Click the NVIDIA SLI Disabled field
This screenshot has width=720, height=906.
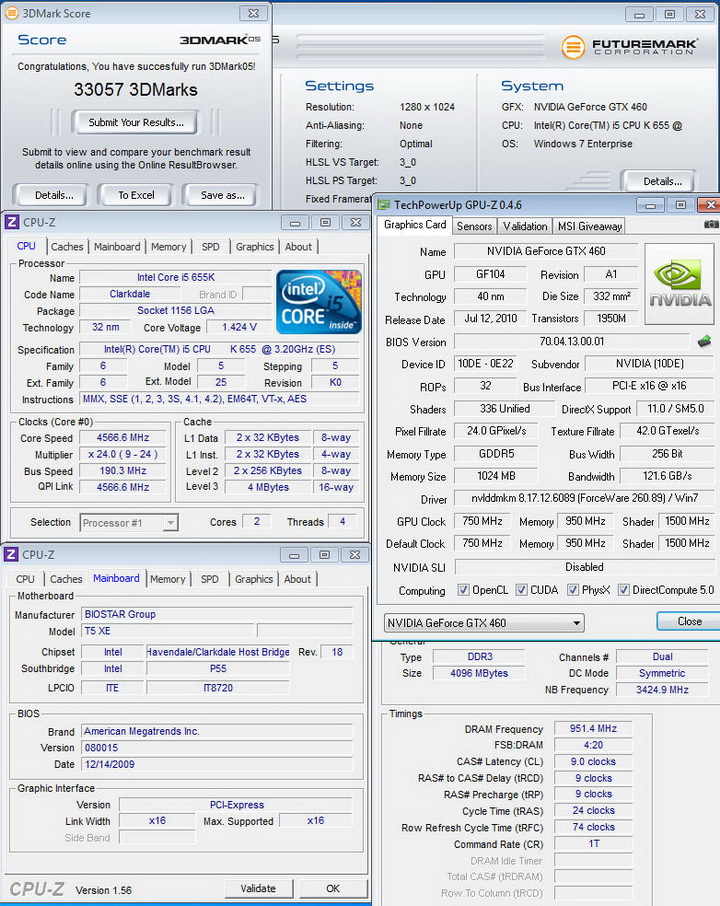click(x=584, y=567)
